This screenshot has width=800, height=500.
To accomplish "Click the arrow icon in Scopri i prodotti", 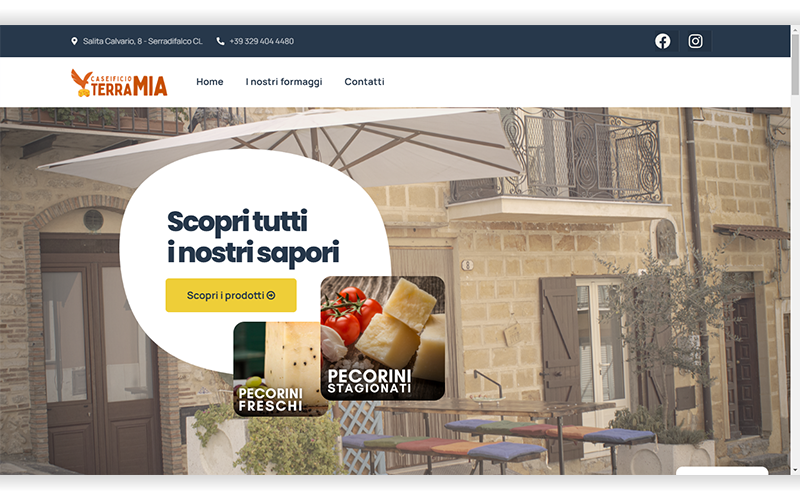I will click(x=271, y=295).
